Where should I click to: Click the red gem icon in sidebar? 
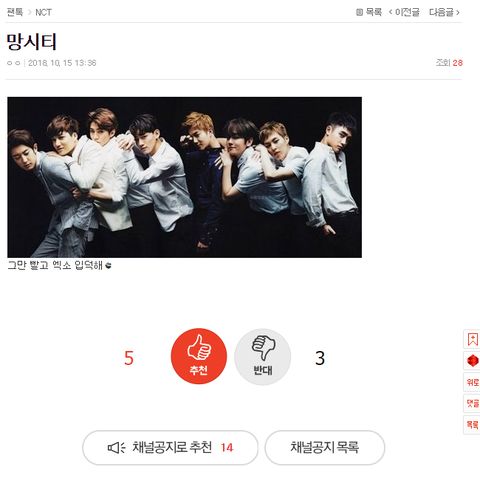472,361
